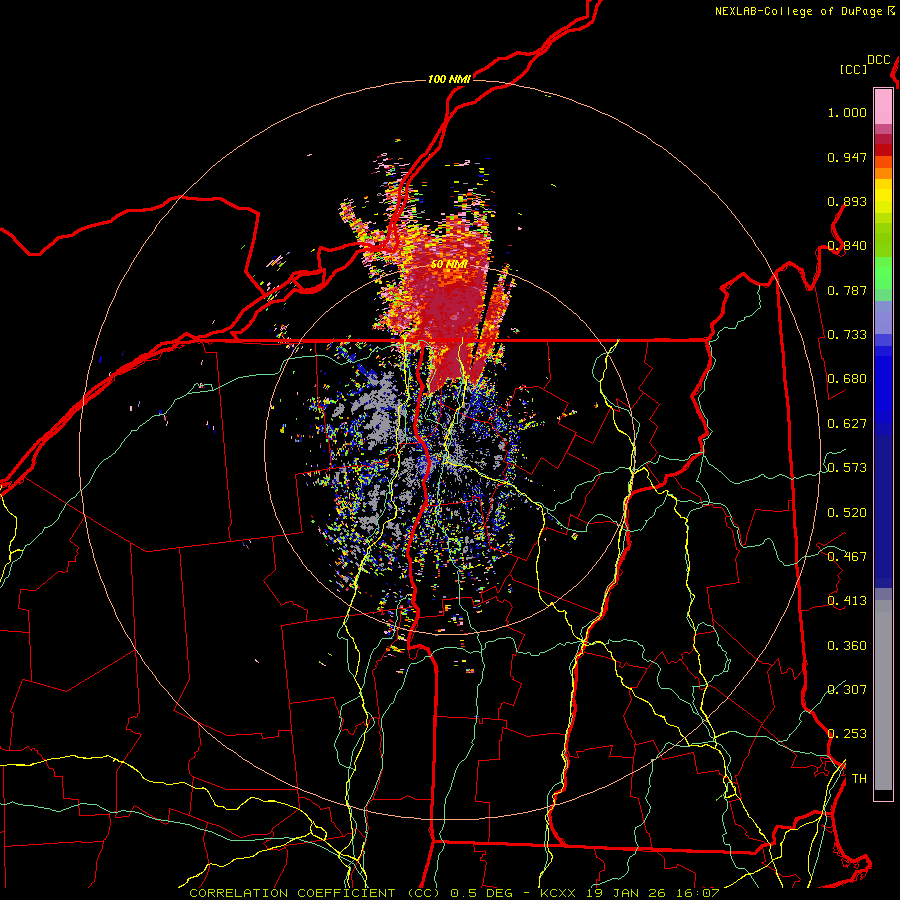The height and width of the screenshot is (900, 900).
Task: Click the 100 NMI range ring label
Action: pyautogui.click(x=449, y=79)
